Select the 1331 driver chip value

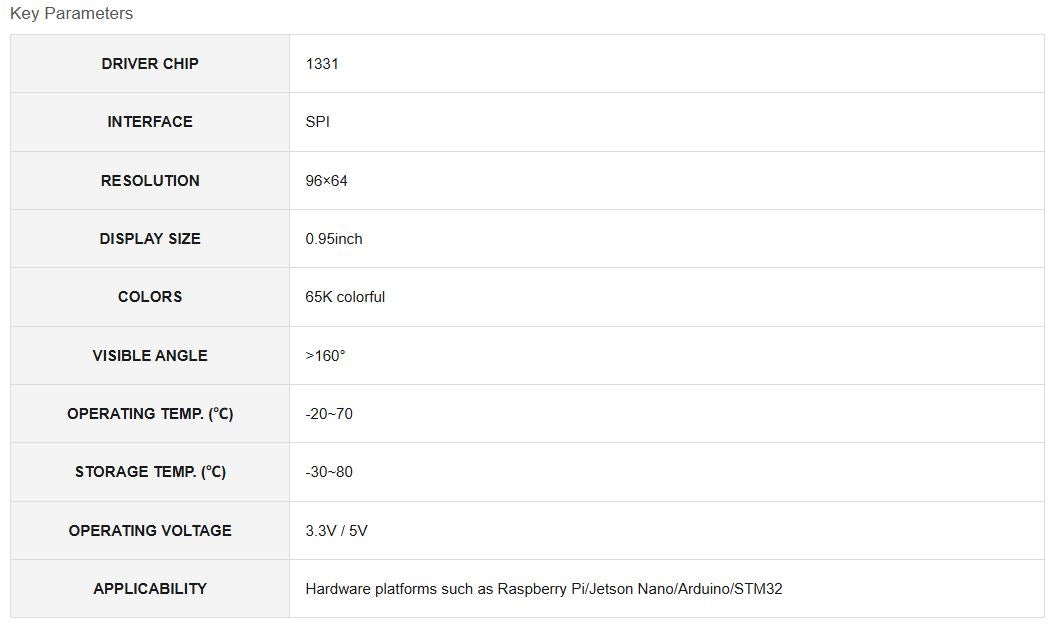click(322, 64)
